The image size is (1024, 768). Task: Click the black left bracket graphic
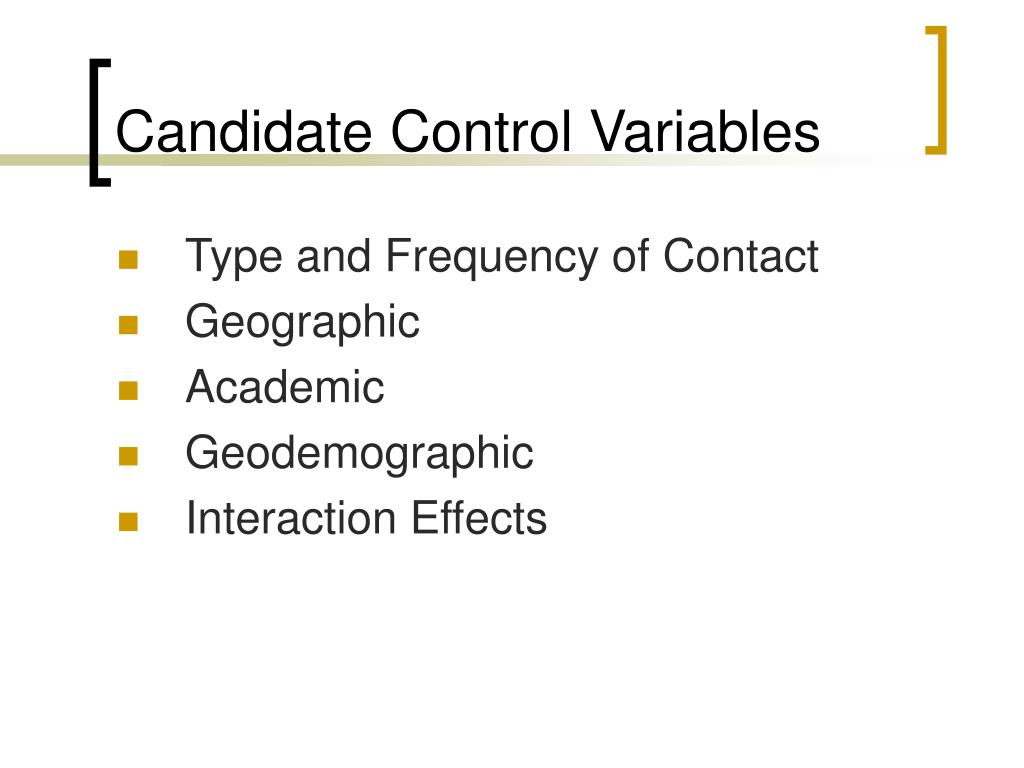click(99, 123)
